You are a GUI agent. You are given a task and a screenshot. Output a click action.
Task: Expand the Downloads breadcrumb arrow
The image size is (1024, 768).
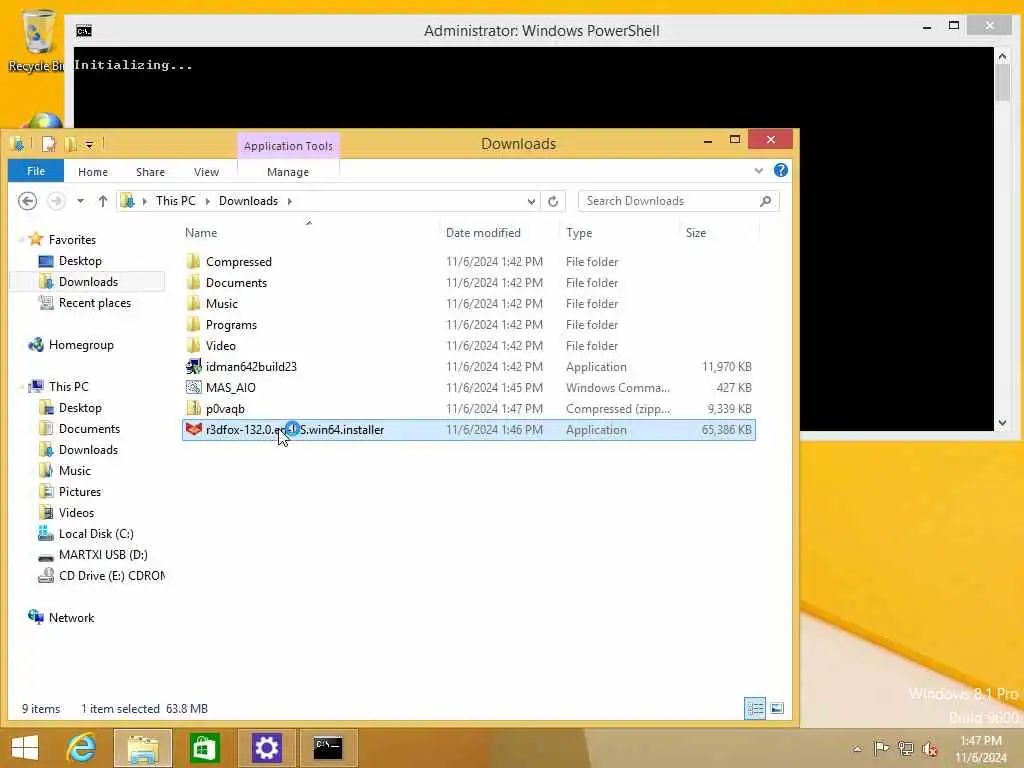289,201
